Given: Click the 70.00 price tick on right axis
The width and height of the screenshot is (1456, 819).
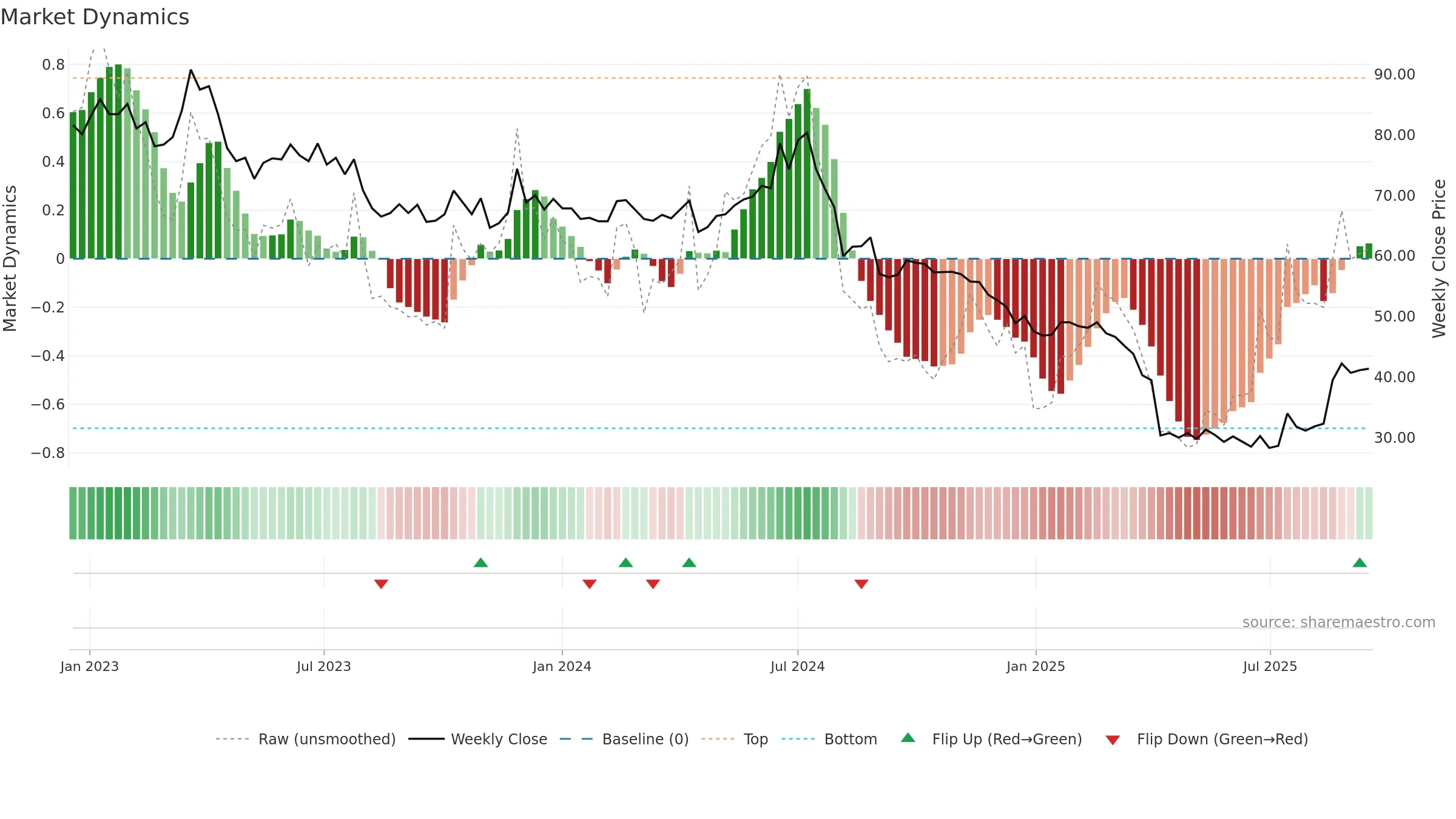Looking at the screenshot, I should coord(1395,195).
